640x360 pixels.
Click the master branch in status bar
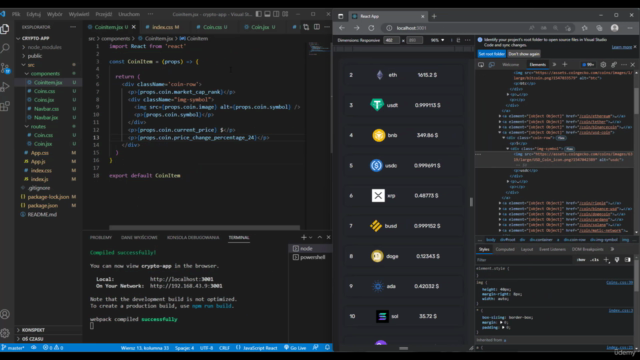click(13, 348)
